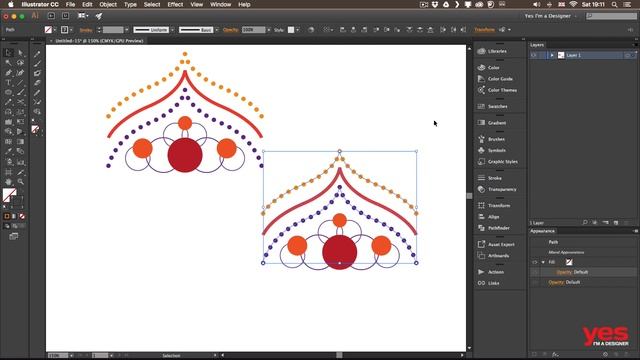Click the GPU performance rocket icon

pos(99,16)
